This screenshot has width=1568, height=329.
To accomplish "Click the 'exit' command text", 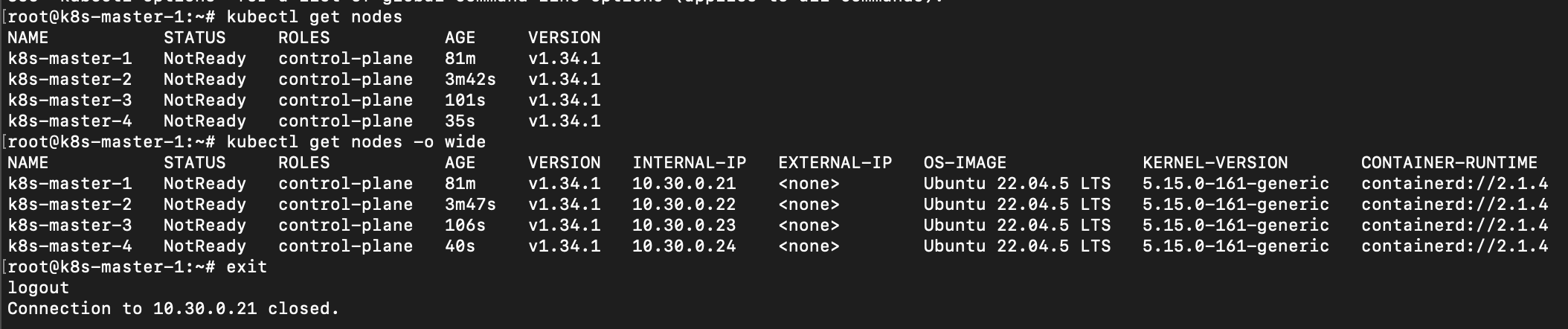I will point(246,267).
